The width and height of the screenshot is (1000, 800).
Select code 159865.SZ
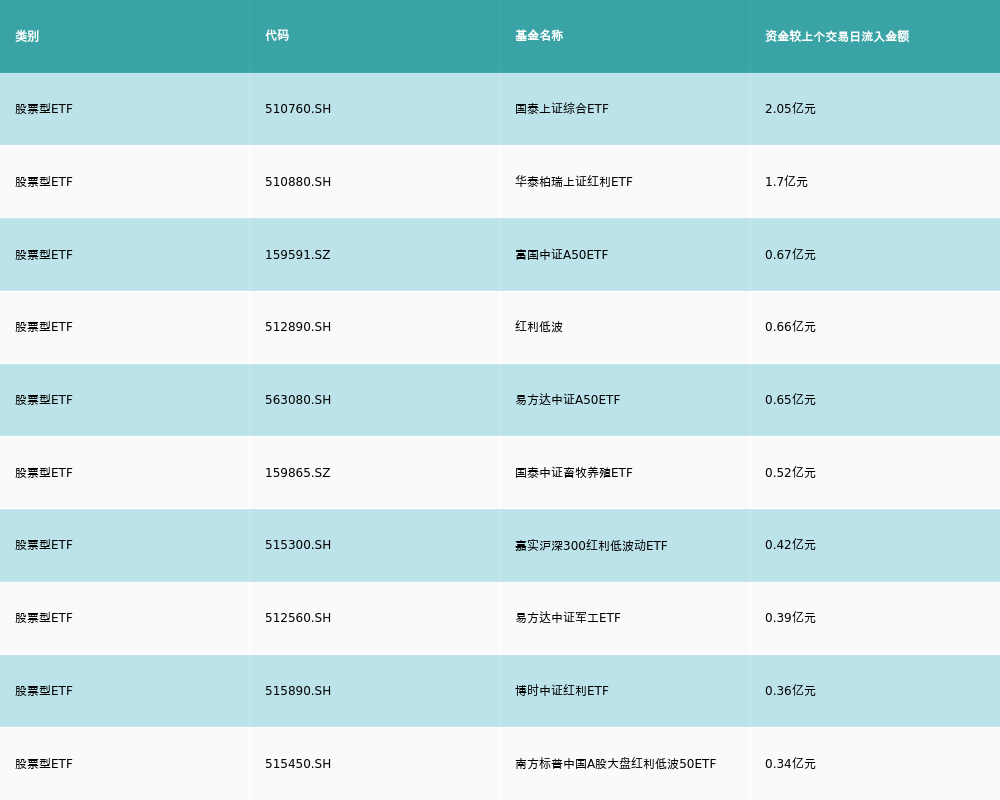point(298,473)
